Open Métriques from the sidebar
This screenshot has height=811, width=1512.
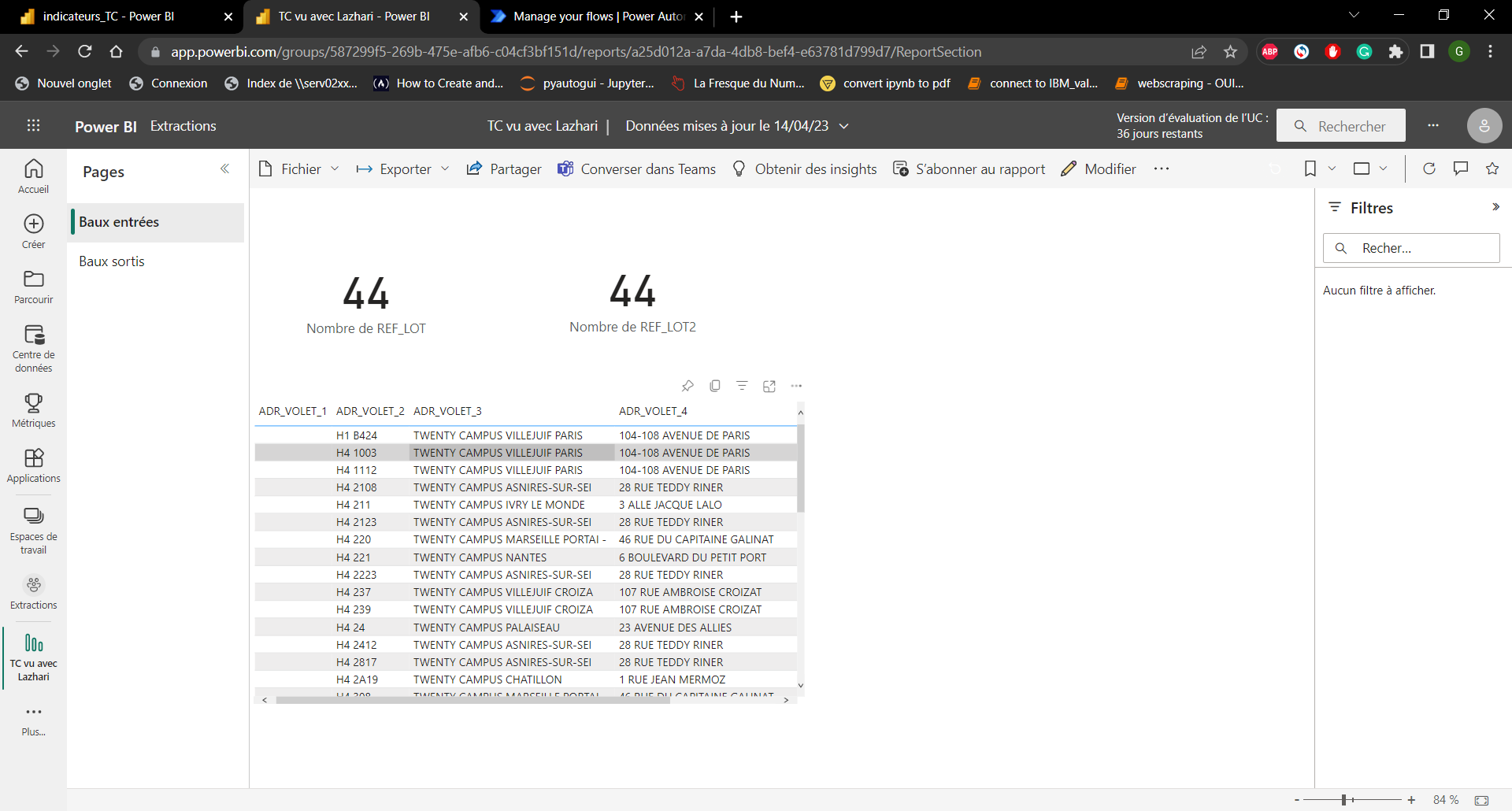tap(33, 410)
